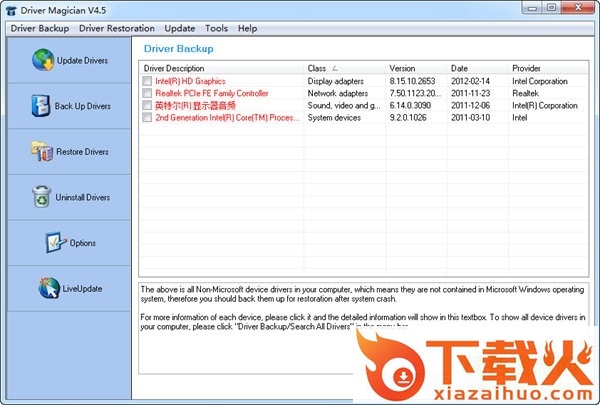Click the Restore Drivers folder icon
Image resolution: width=600 pixels, height=405 pixels.
coord(42,151)
